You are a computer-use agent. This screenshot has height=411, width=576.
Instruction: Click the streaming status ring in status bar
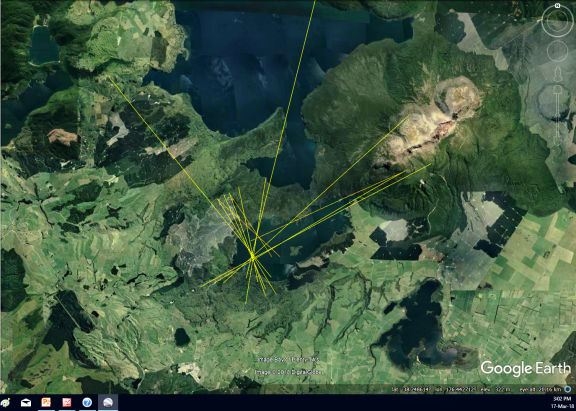[569, 389]
